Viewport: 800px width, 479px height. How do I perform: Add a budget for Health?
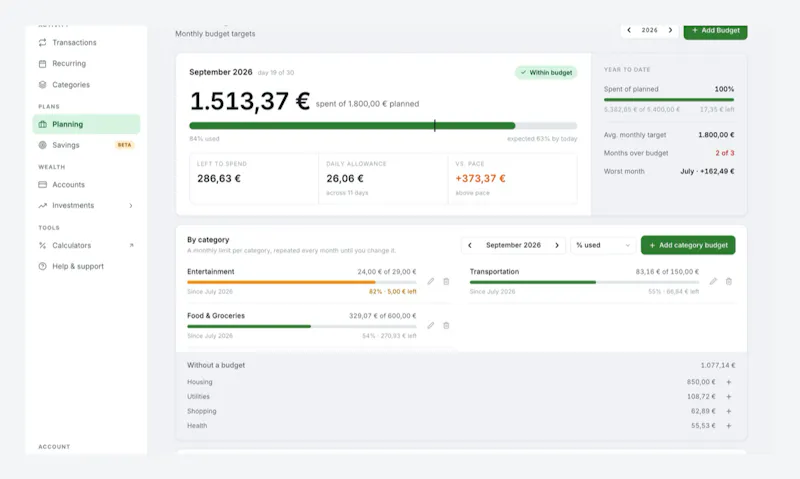pos(729,425)
